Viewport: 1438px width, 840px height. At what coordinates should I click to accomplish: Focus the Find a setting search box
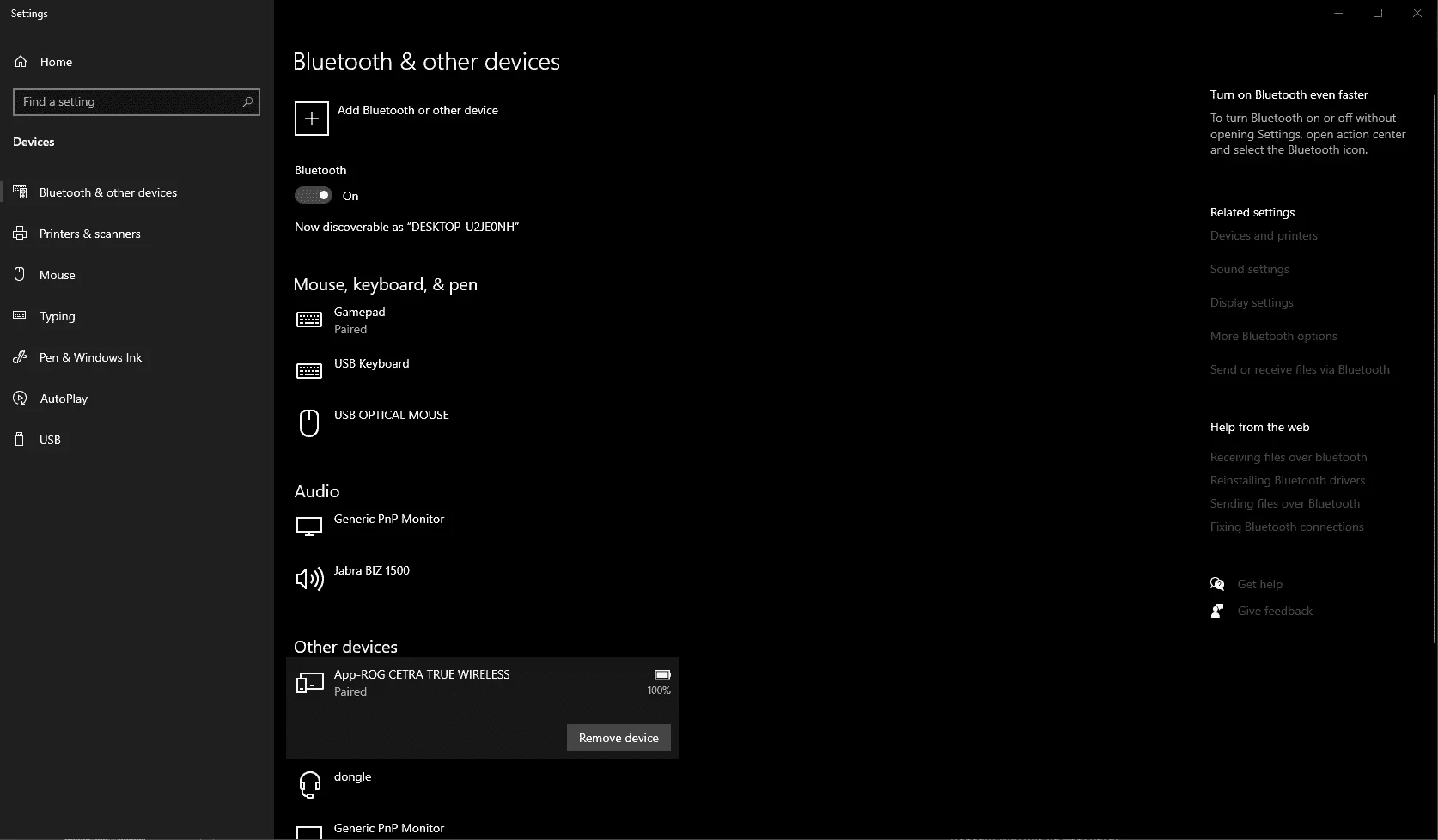coord(137,101)
